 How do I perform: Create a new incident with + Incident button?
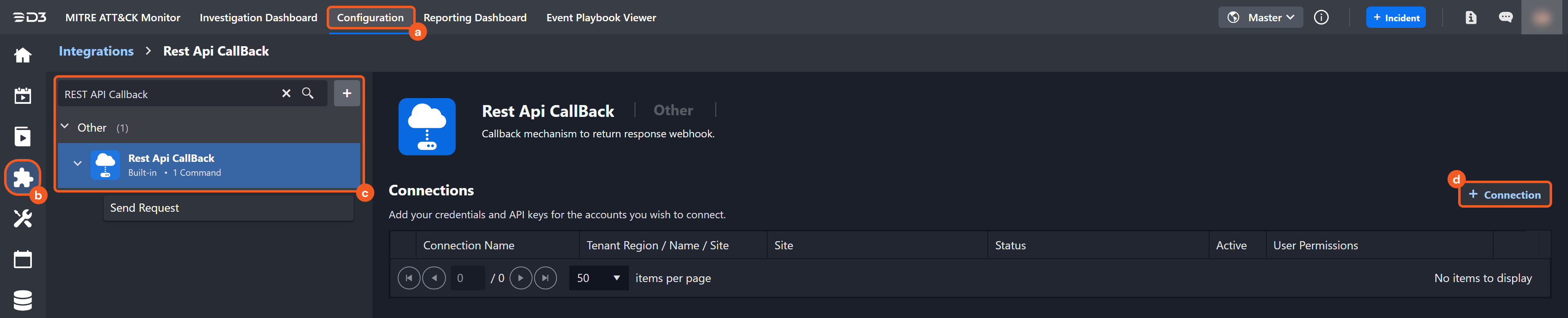coord(1396,17)
